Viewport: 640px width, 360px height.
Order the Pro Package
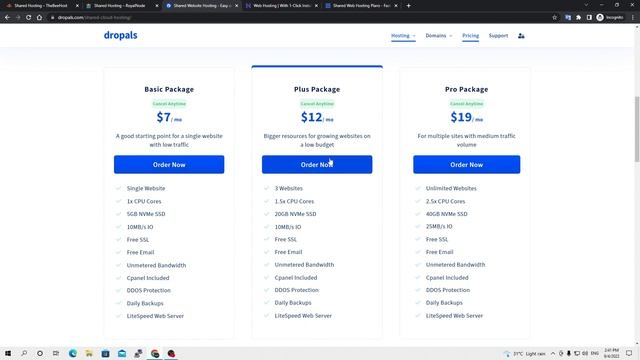(x=467, y=164)
